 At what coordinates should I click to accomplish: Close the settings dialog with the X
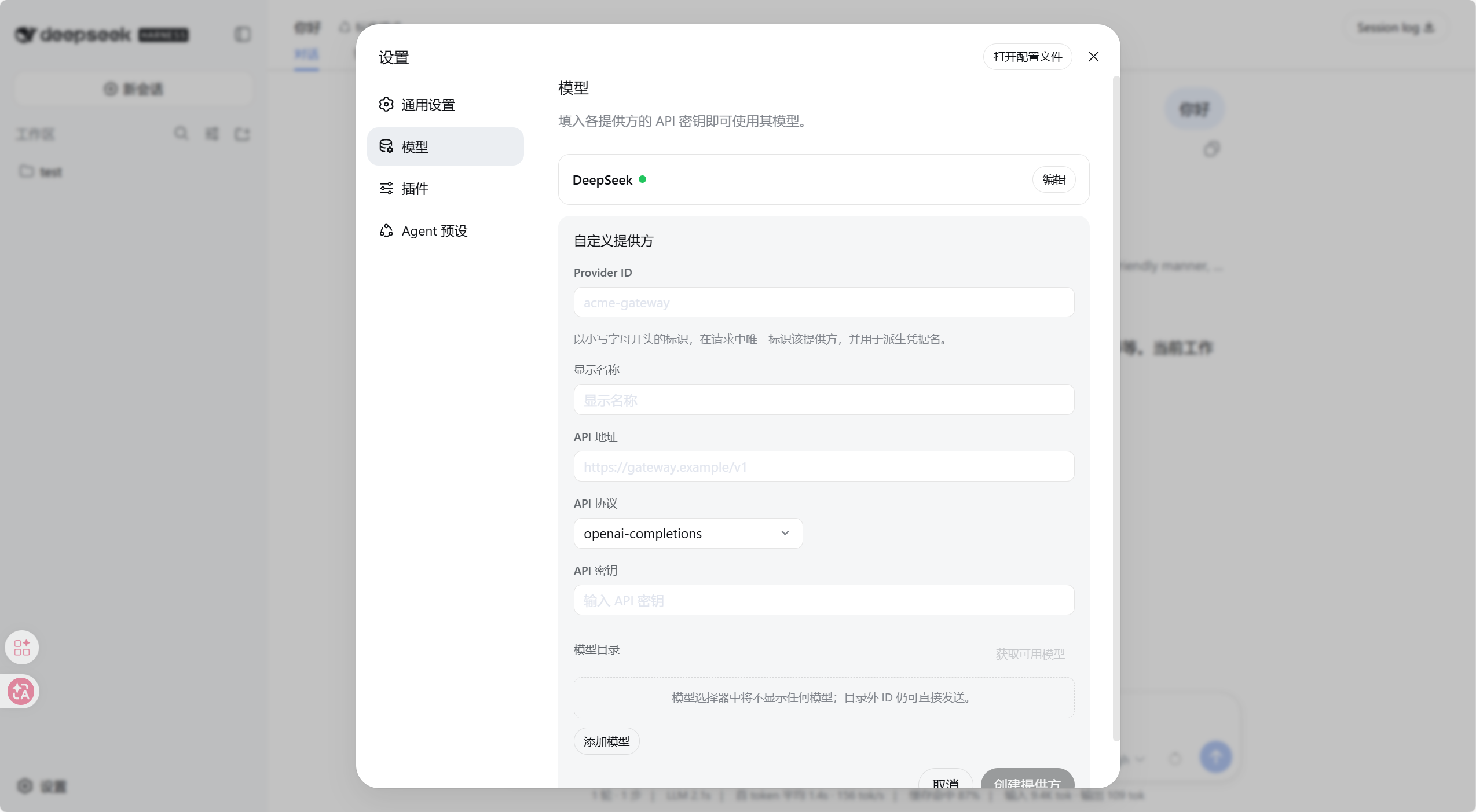(x=1093, y=57)
